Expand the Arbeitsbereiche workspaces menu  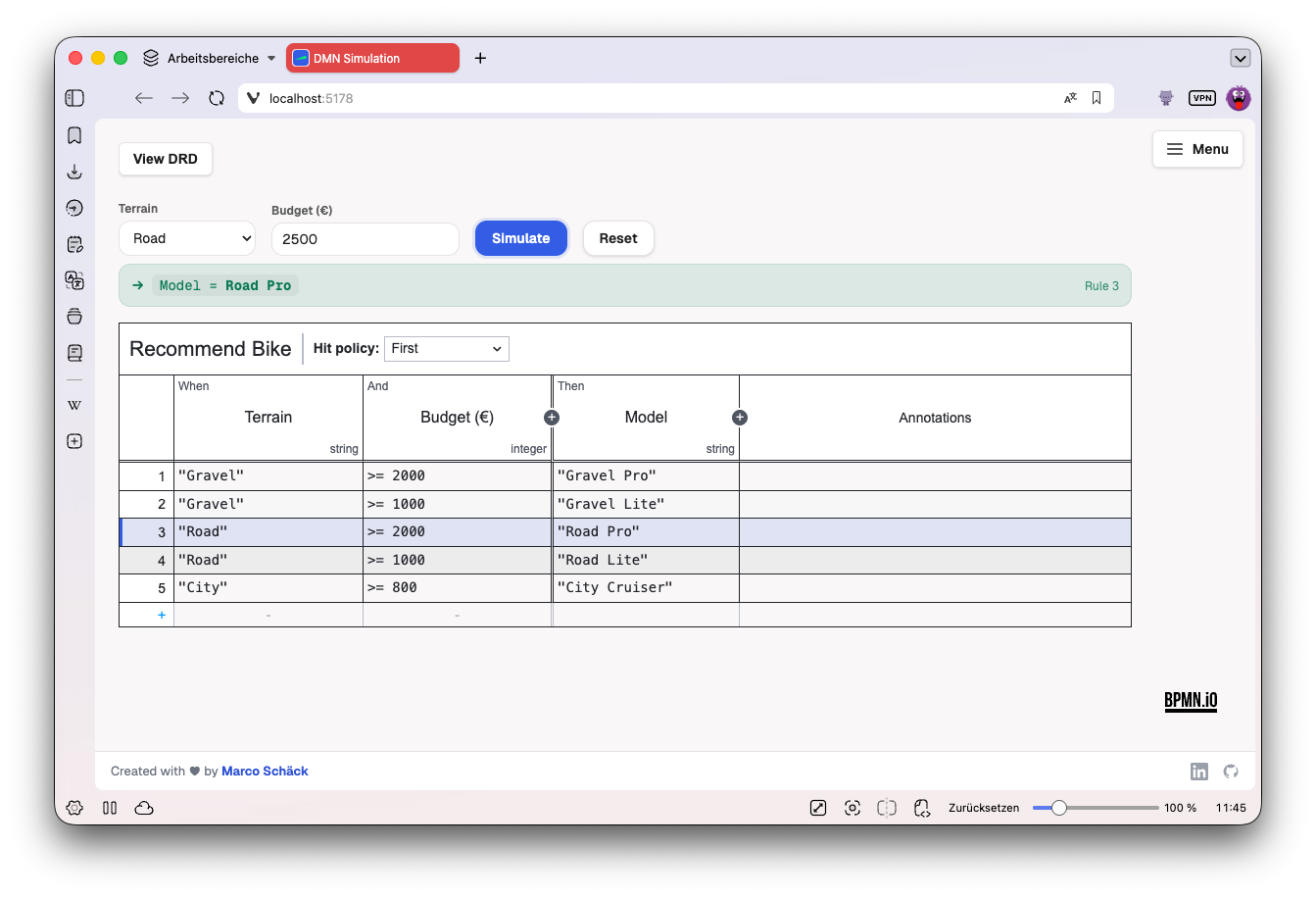pos(210,58)
